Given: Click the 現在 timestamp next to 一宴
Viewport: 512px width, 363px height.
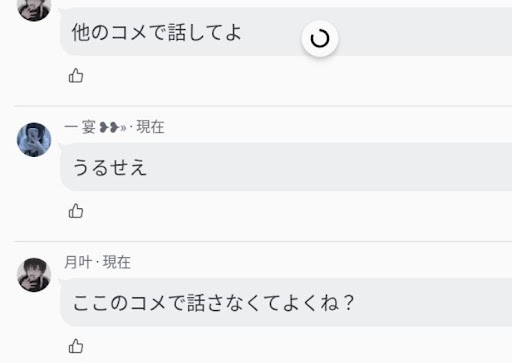Looking at the screenshot, I should (x=150, y=127).
